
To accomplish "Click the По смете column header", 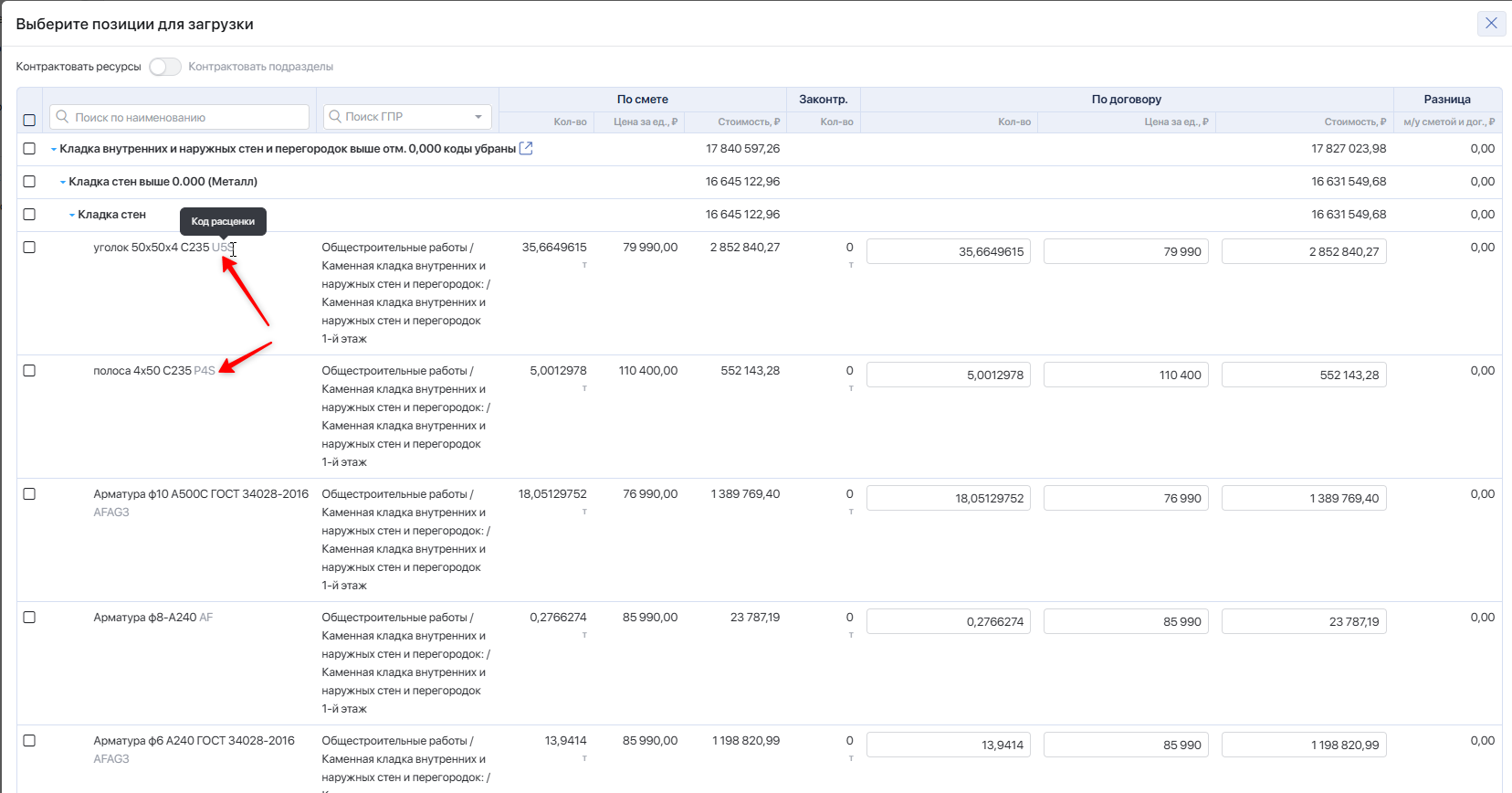I will click(642, 100).
